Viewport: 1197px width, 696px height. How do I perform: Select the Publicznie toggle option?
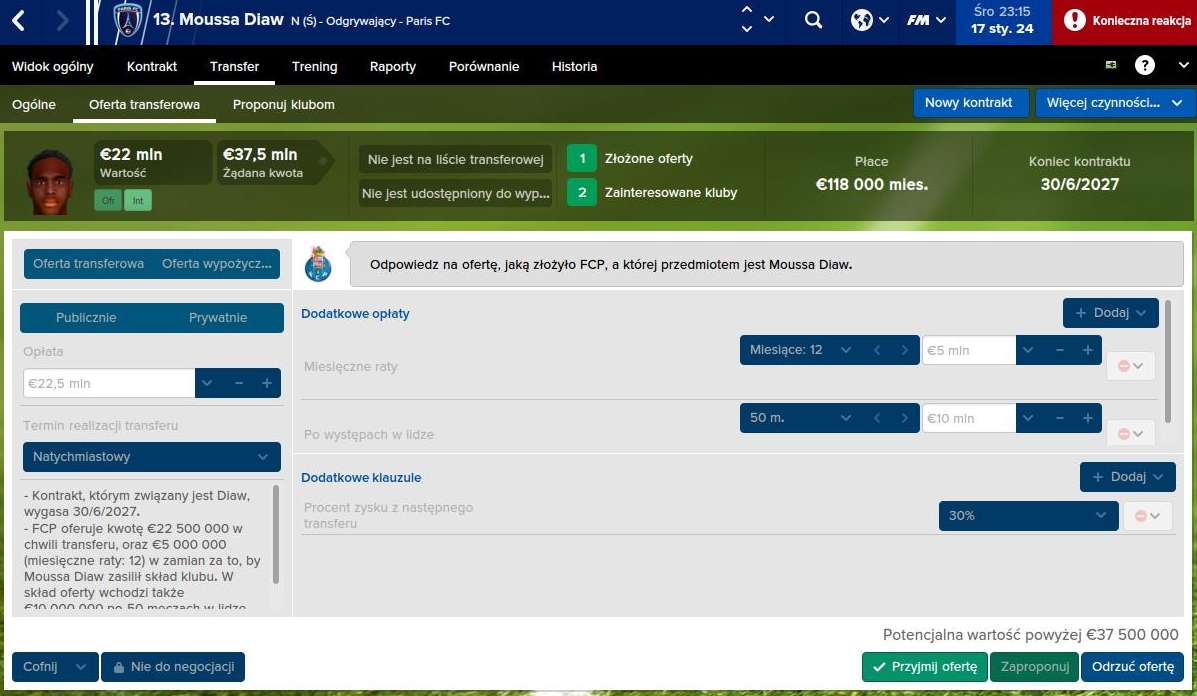(86, 318)
